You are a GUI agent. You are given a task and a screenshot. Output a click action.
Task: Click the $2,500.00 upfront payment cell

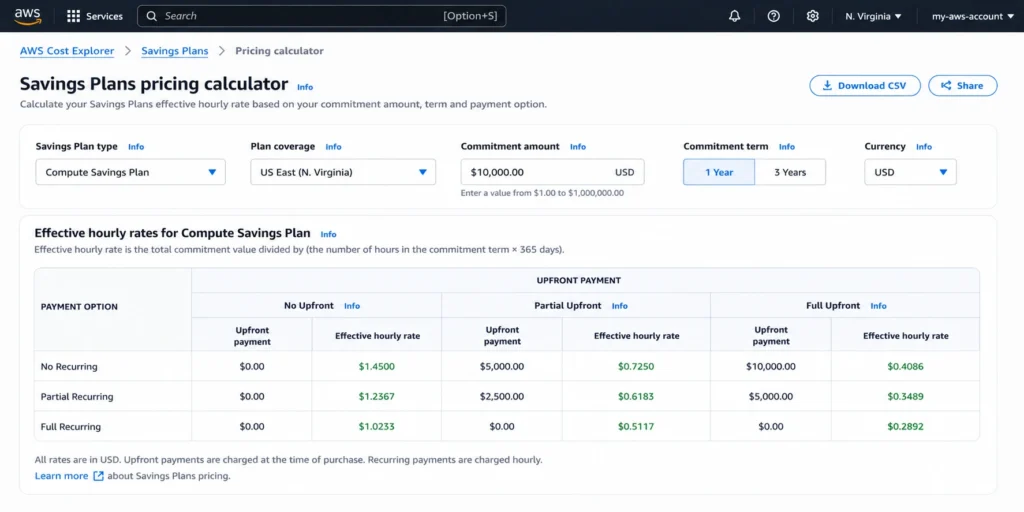(502, 397)
